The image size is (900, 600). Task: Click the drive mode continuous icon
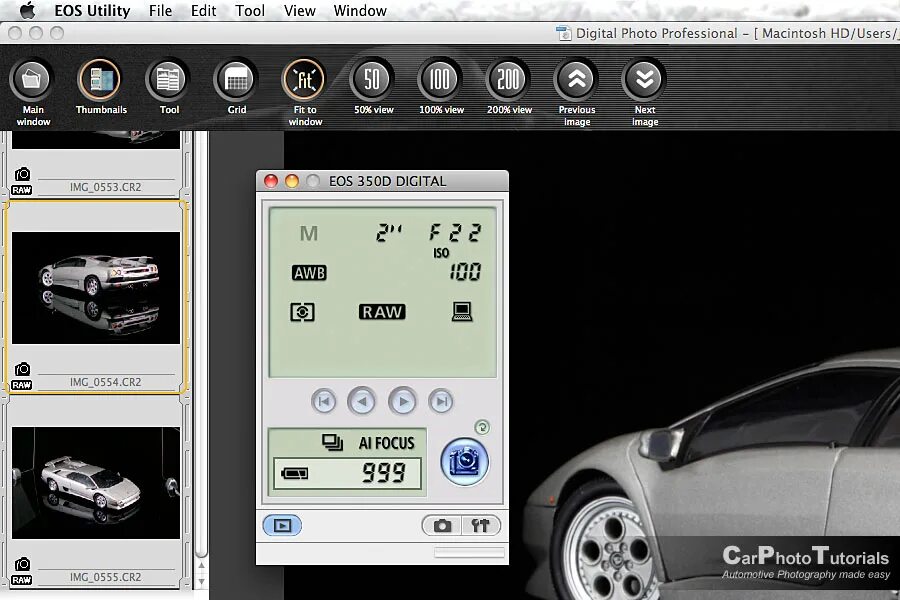point(332,442)
